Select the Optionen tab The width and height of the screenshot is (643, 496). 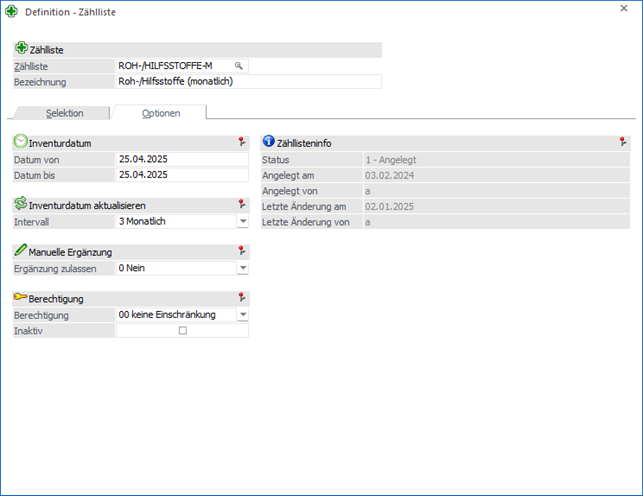click(x=160, y=113)
